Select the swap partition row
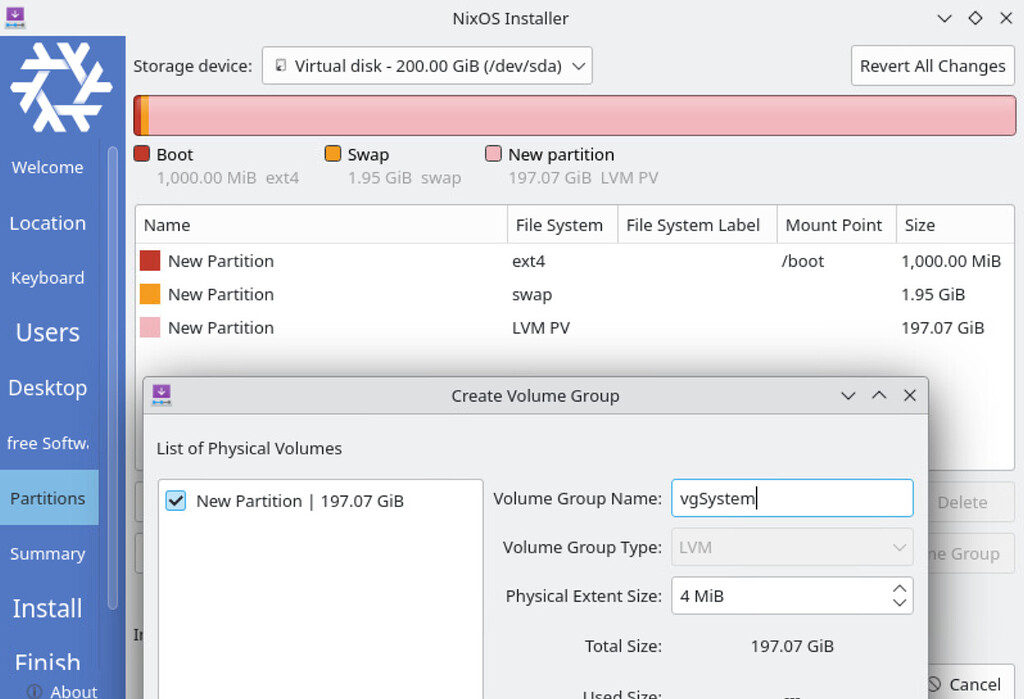Viewport: 1024px width, 699px height. click(575, 294)
